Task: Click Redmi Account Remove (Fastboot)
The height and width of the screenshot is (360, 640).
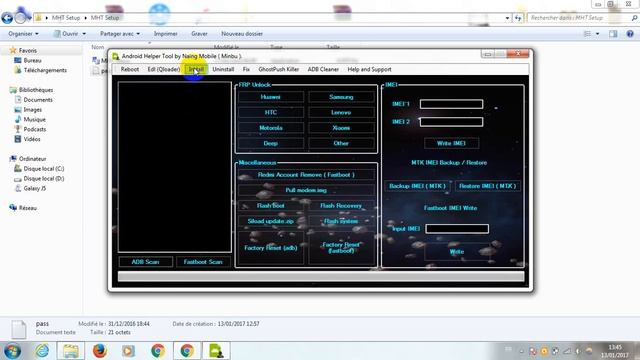Action: tap(306, 175)
